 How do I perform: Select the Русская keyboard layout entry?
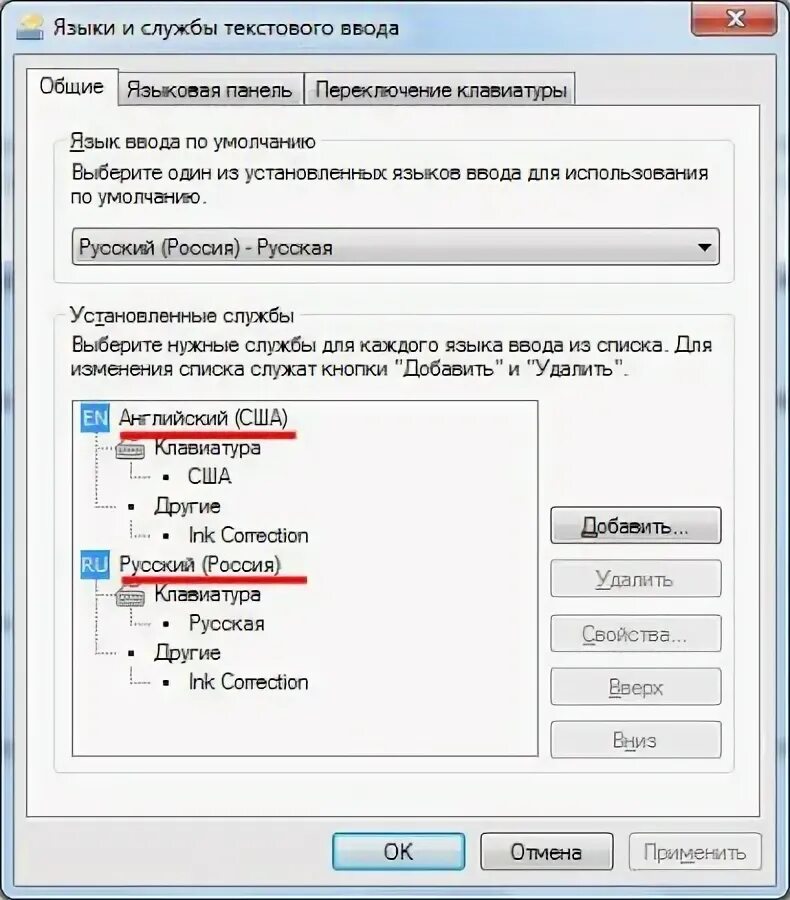[x=227, y=623]
